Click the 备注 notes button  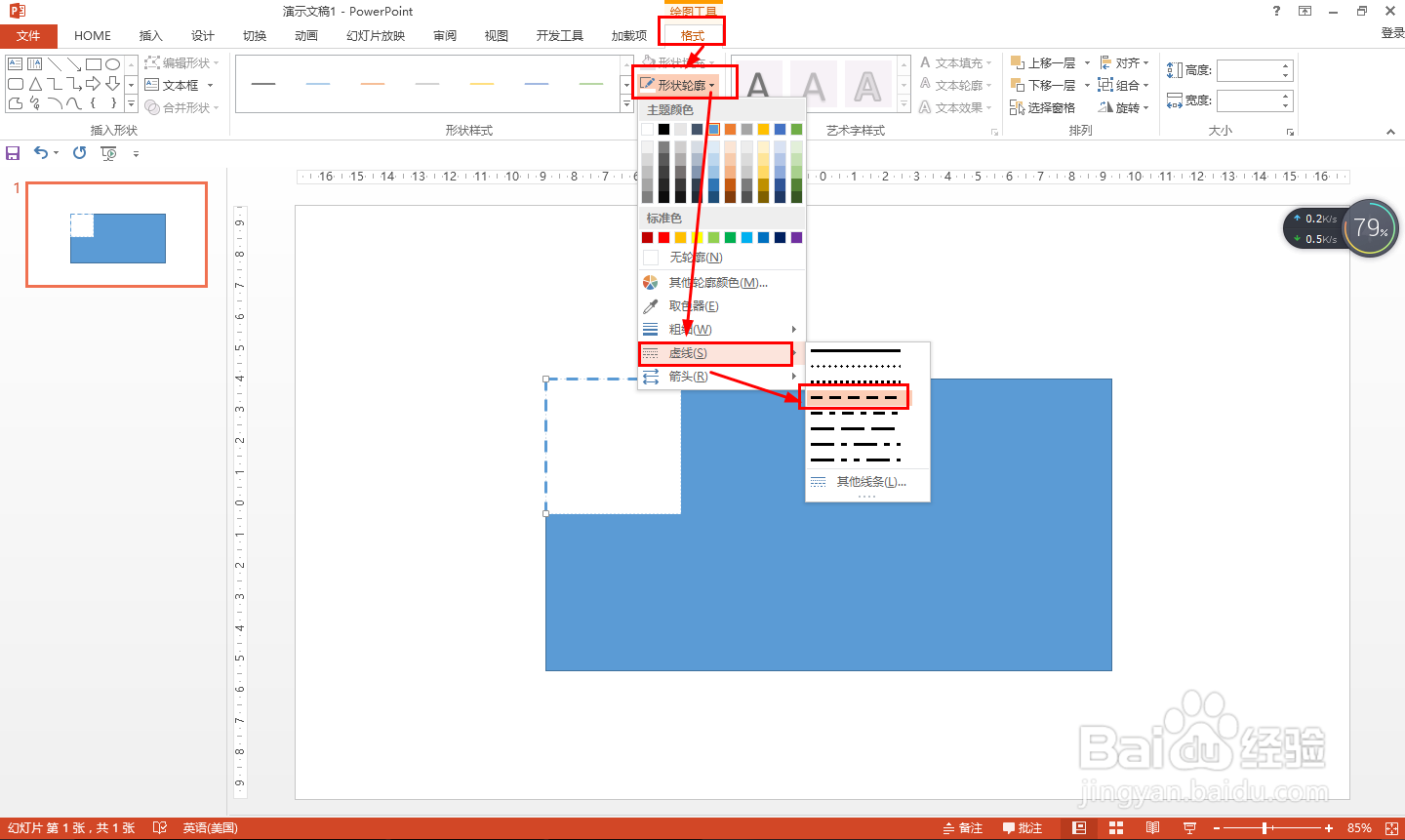[962, 828]
